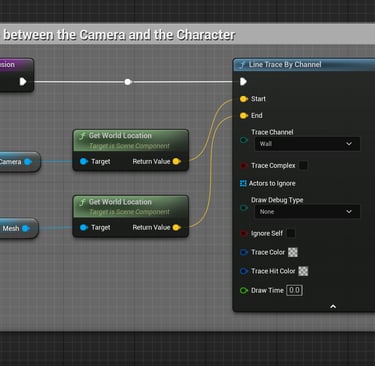Collapse the Line Trace node advanced pins arrow
The height and width of the screenshot is (366, 375).
pyautogui.click(x=333, y=307)
